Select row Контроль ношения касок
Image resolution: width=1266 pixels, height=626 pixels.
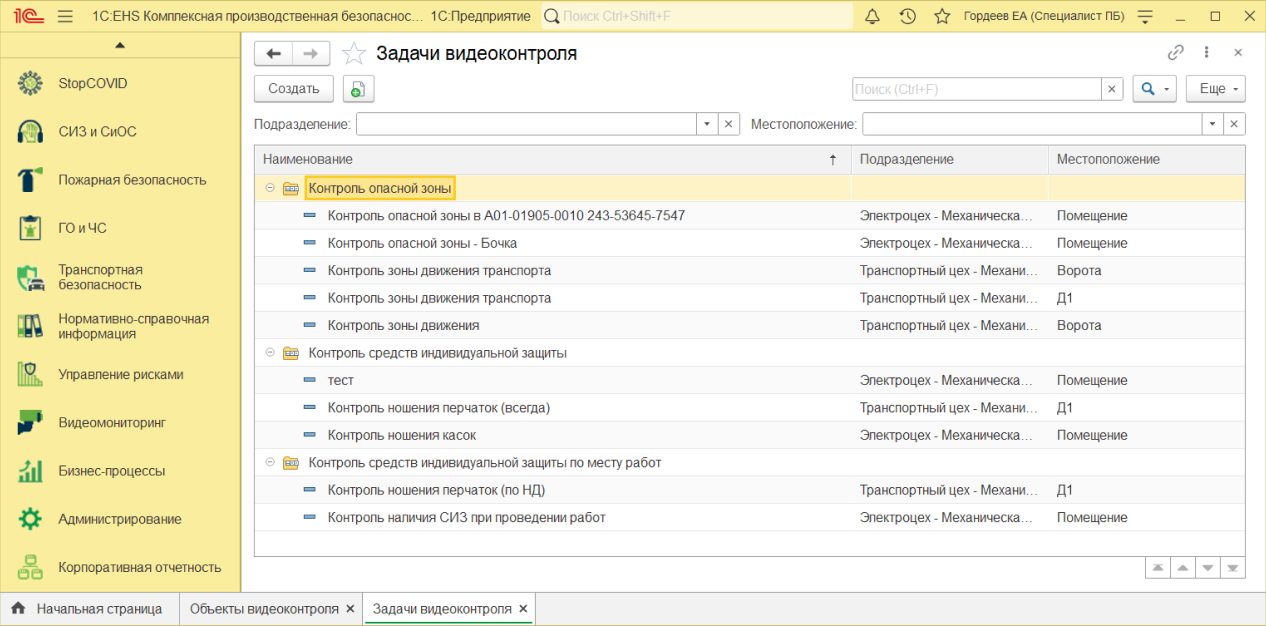tap(402, 435)
